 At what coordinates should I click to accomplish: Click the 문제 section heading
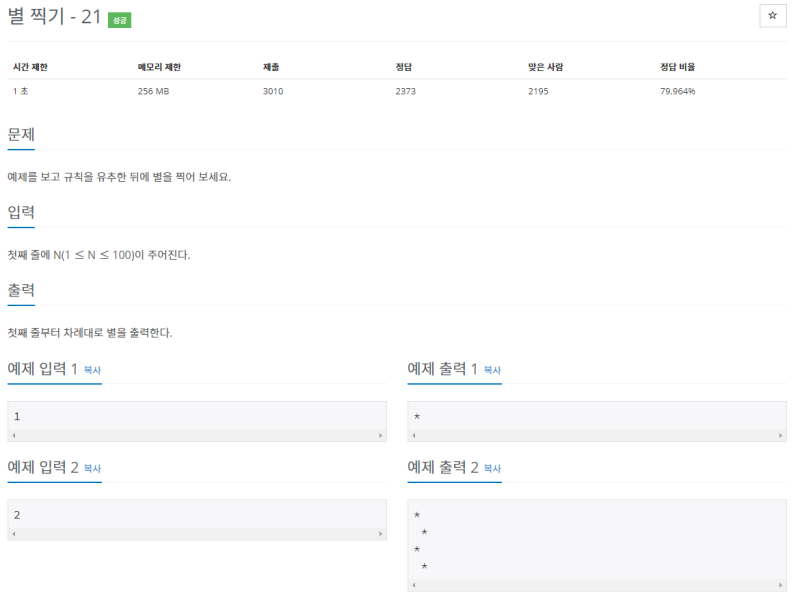[21, 135]
